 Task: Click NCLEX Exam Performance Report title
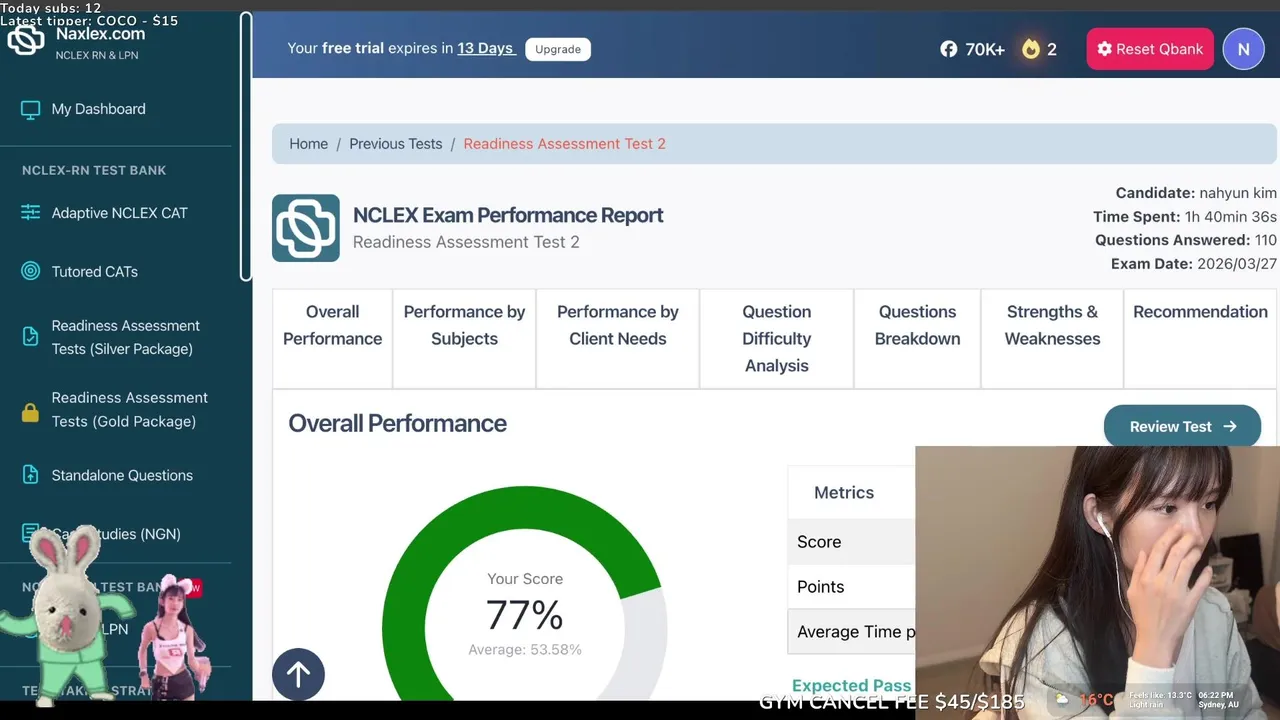tap(508, 215)
